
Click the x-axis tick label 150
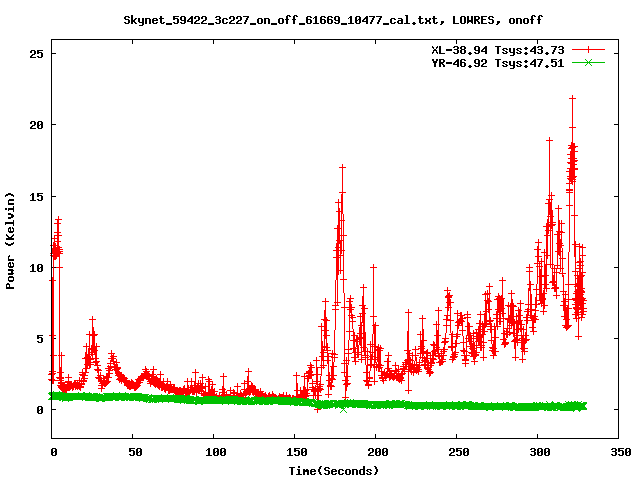(x=297, y=452)
